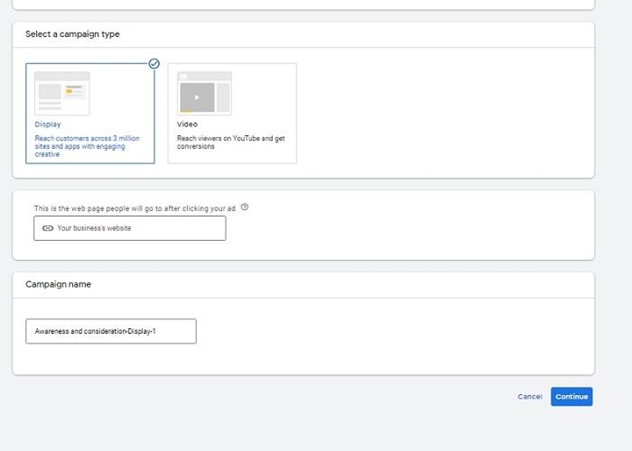Screen dimensions: 632x451
Task: Click the help question mark icon
Action: 245,208
